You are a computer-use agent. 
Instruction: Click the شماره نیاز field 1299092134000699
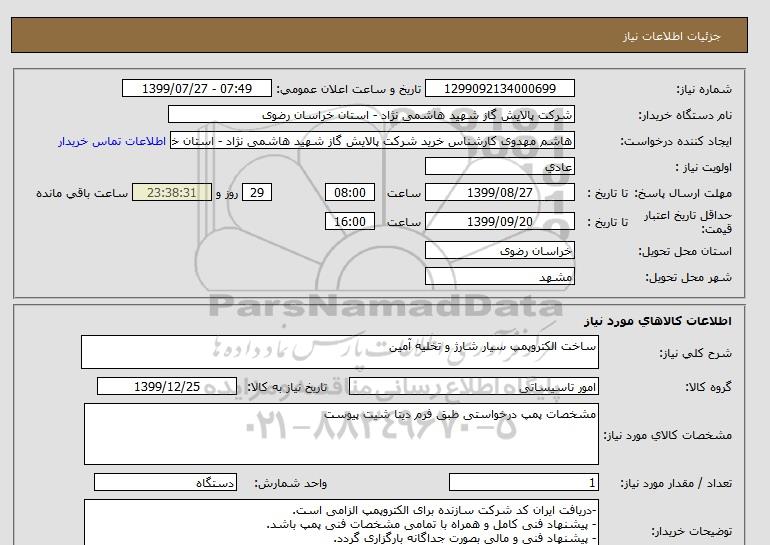pyautogui.click(x=499, y=88)
